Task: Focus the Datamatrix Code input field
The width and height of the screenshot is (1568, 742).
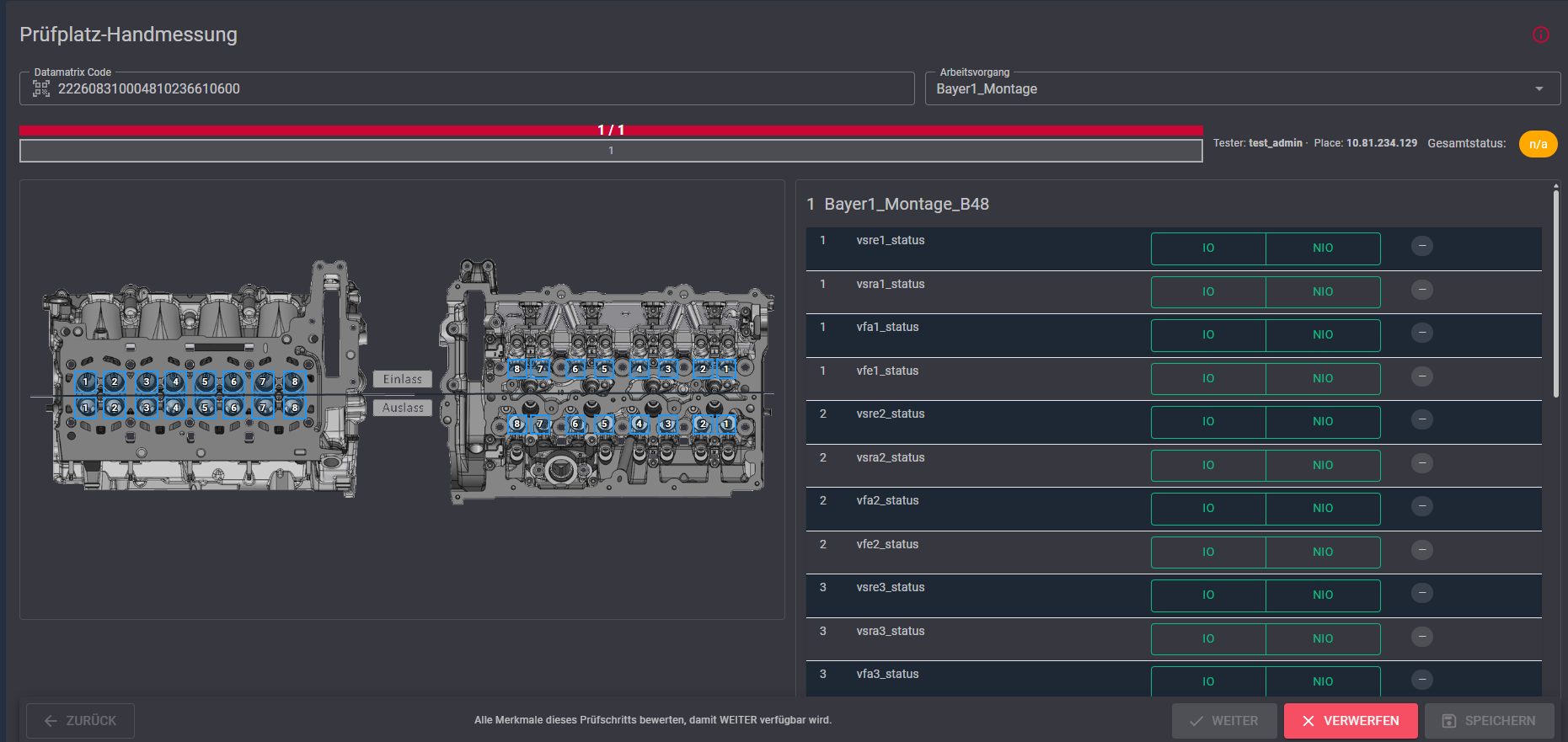Action: 467,88
